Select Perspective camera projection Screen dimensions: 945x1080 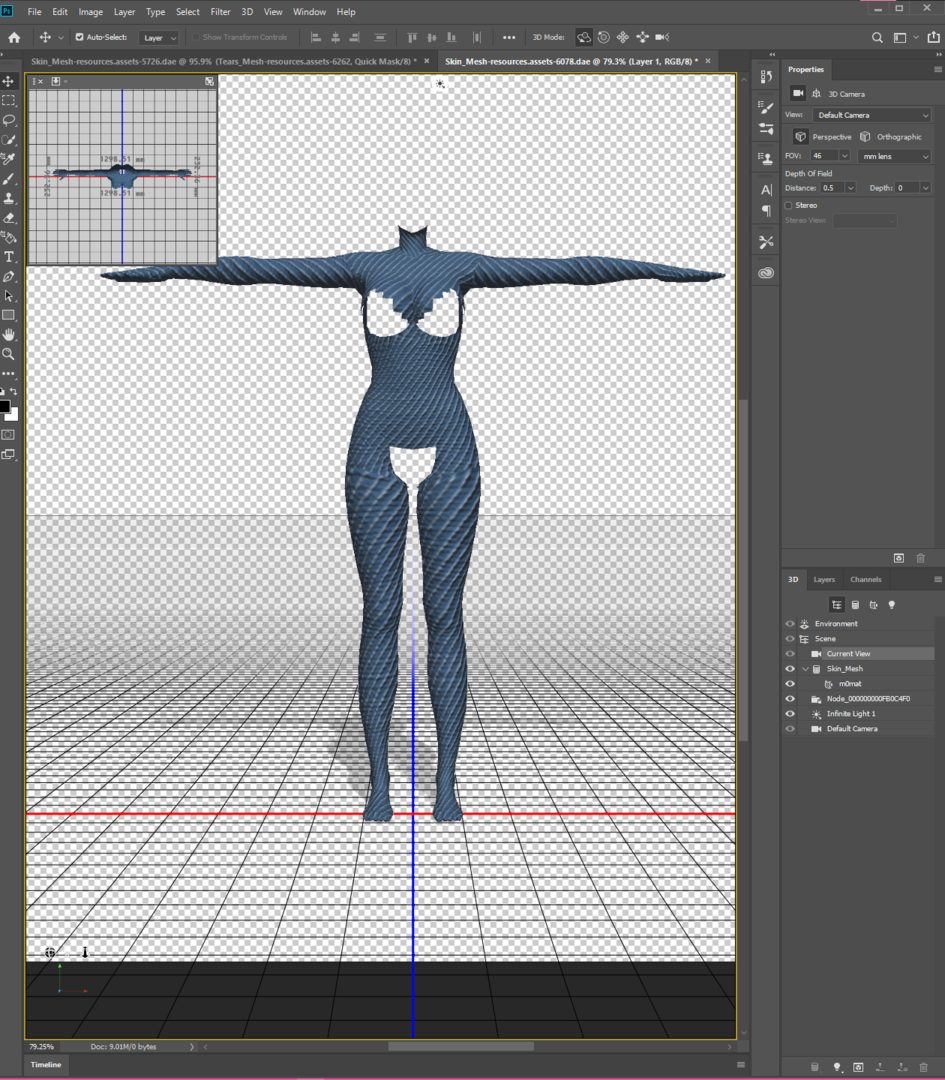pyautogui.click(x=824, y=136)
